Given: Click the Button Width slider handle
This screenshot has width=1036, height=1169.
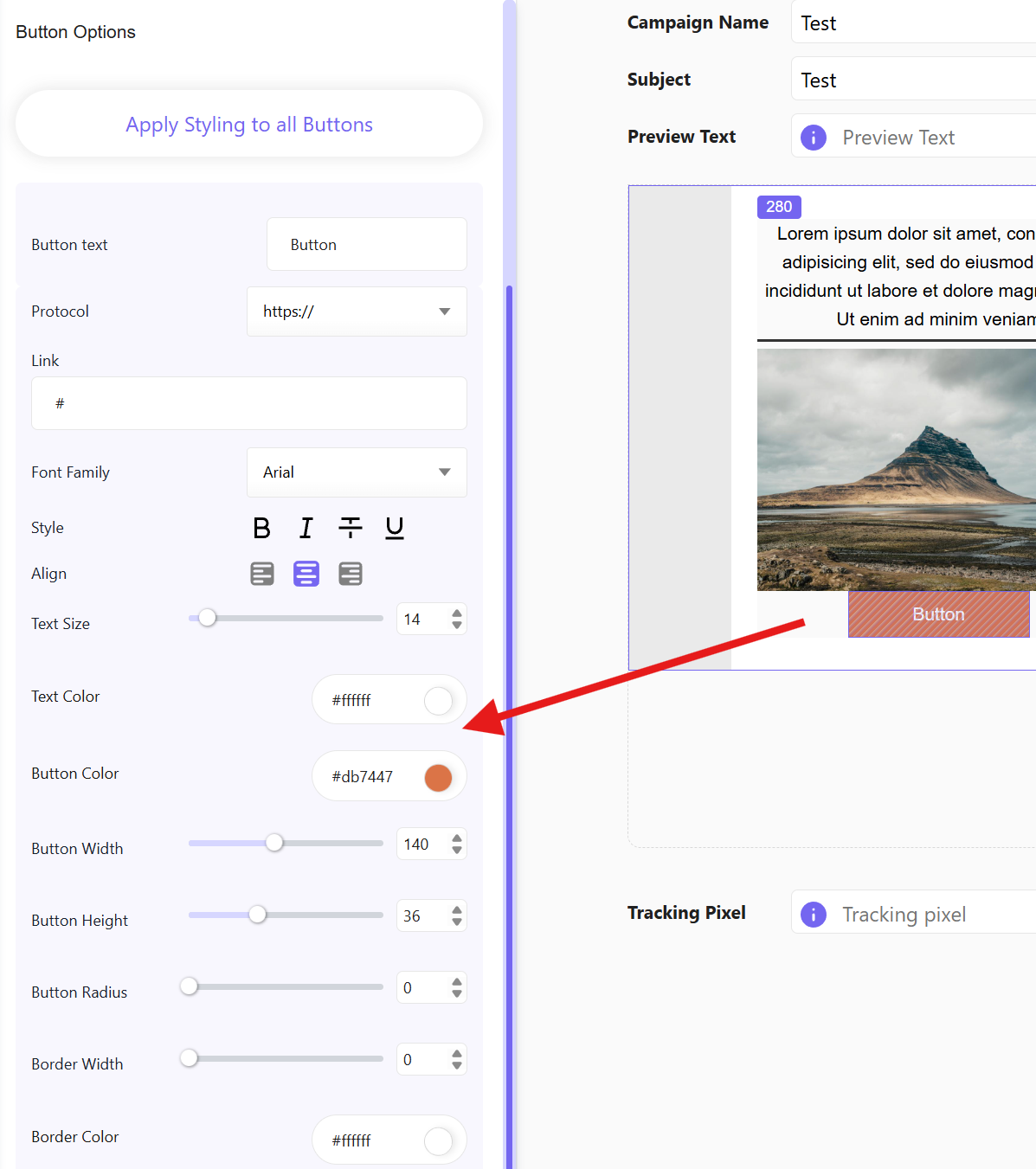Looking at the screenshot, I should [x=274, y=843].
